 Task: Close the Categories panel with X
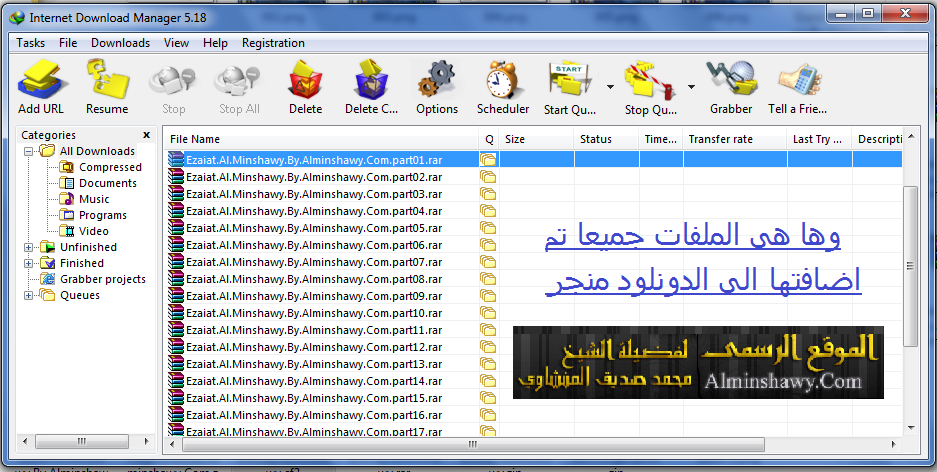[x=146, y=135]
